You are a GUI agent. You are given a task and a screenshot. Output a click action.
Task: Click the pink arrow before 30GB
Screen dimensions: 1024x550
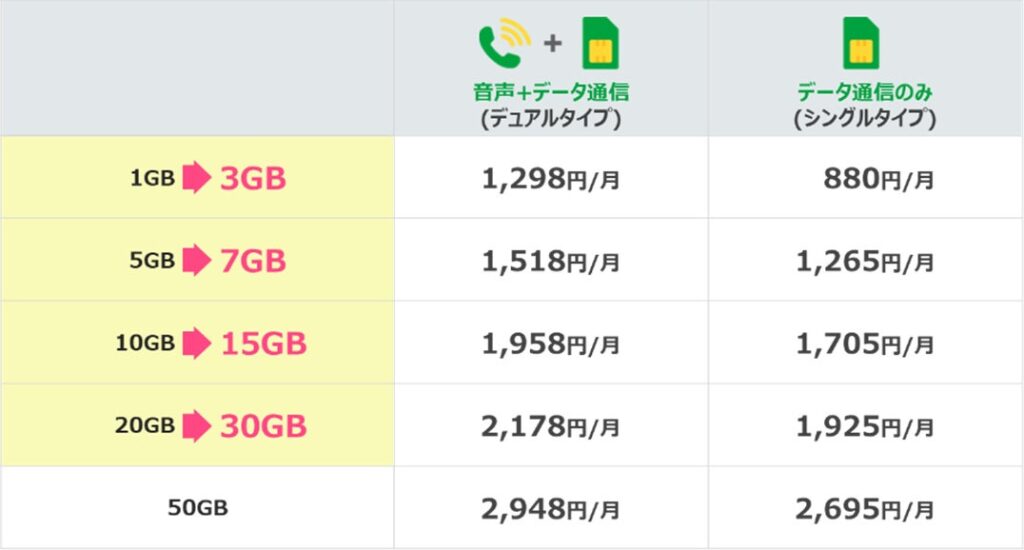(196, 426)
